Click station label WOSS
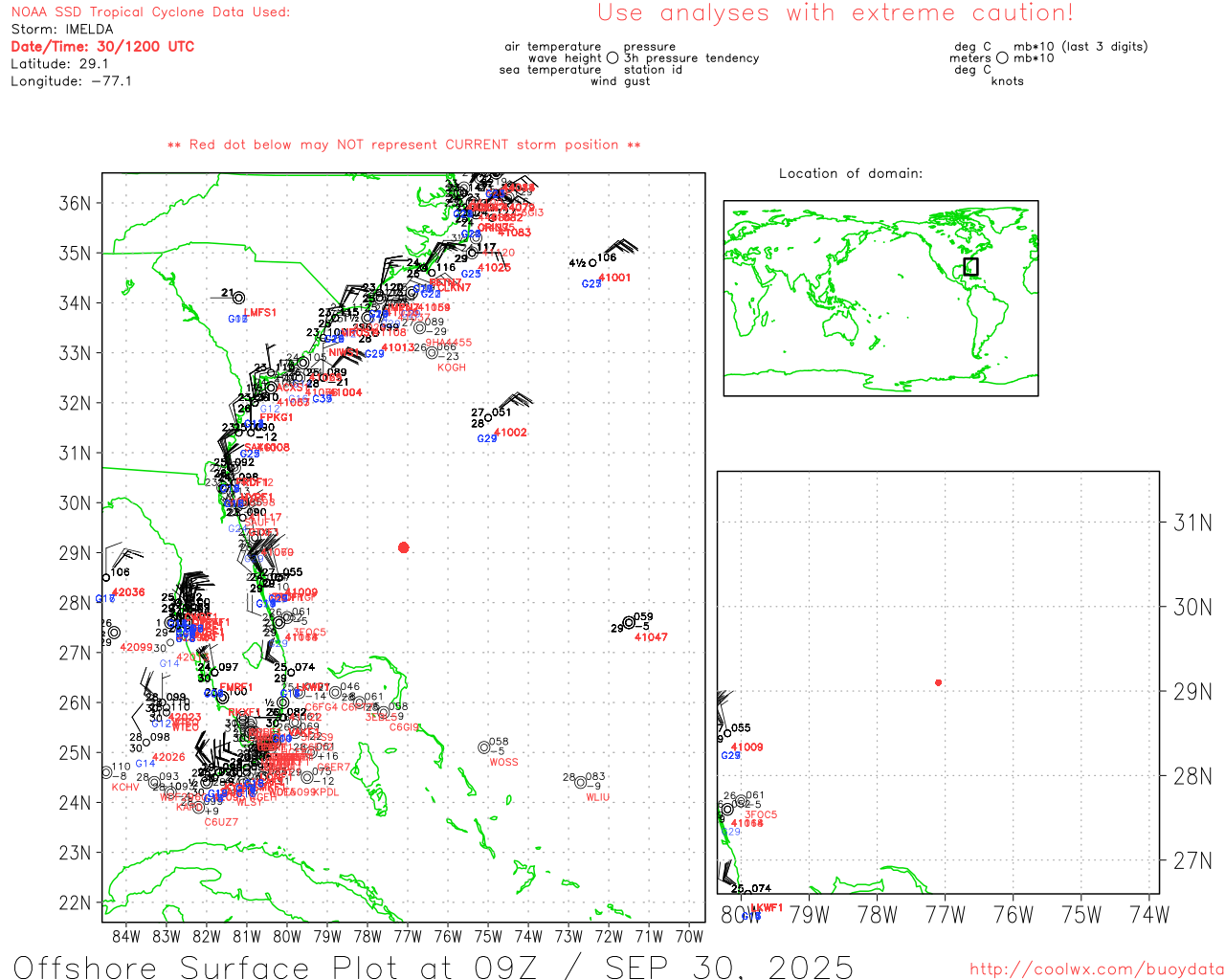 click(x=503, y=763)
